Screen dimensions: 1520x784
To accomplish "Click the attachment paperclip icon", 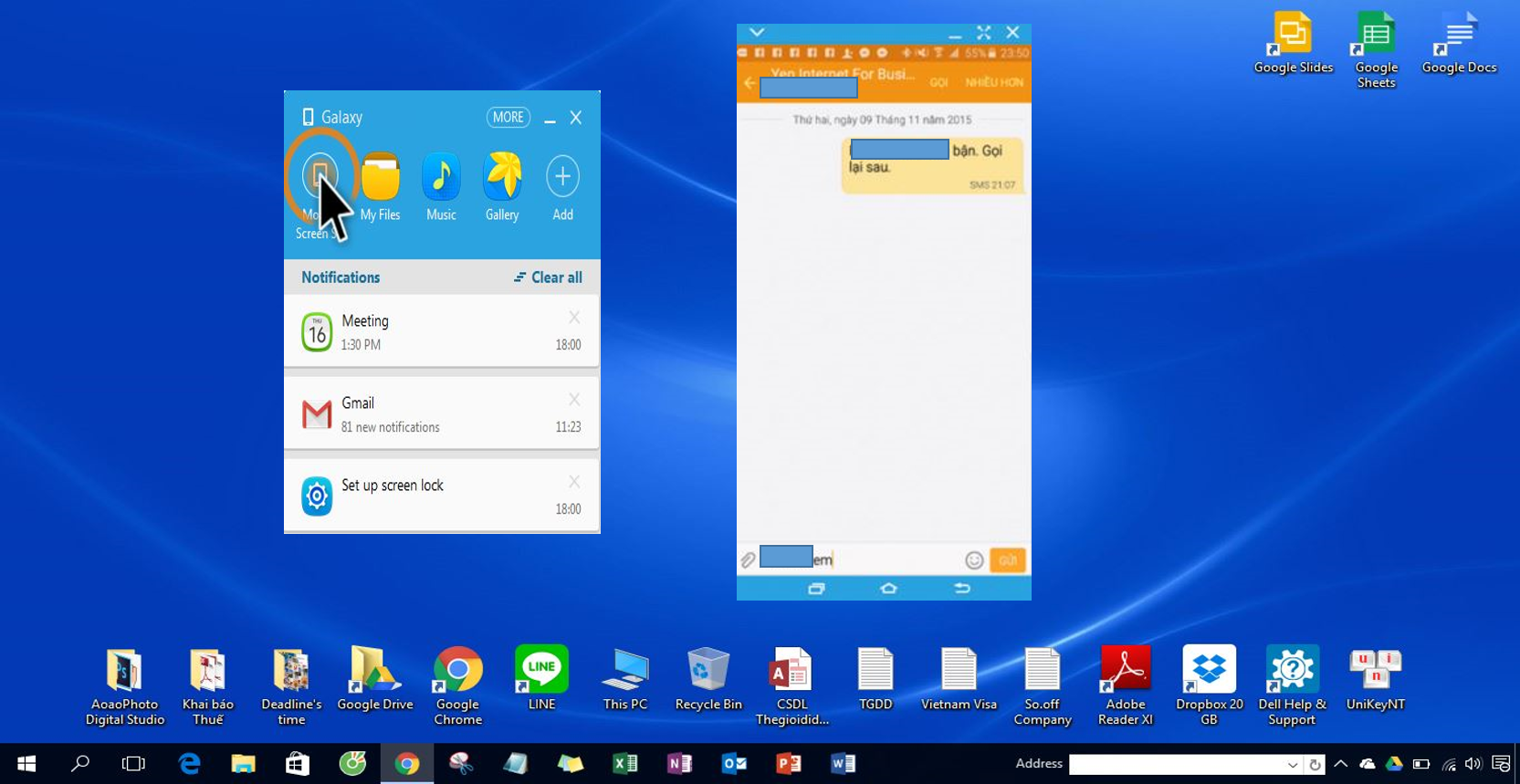I will [x=748, y=559].
